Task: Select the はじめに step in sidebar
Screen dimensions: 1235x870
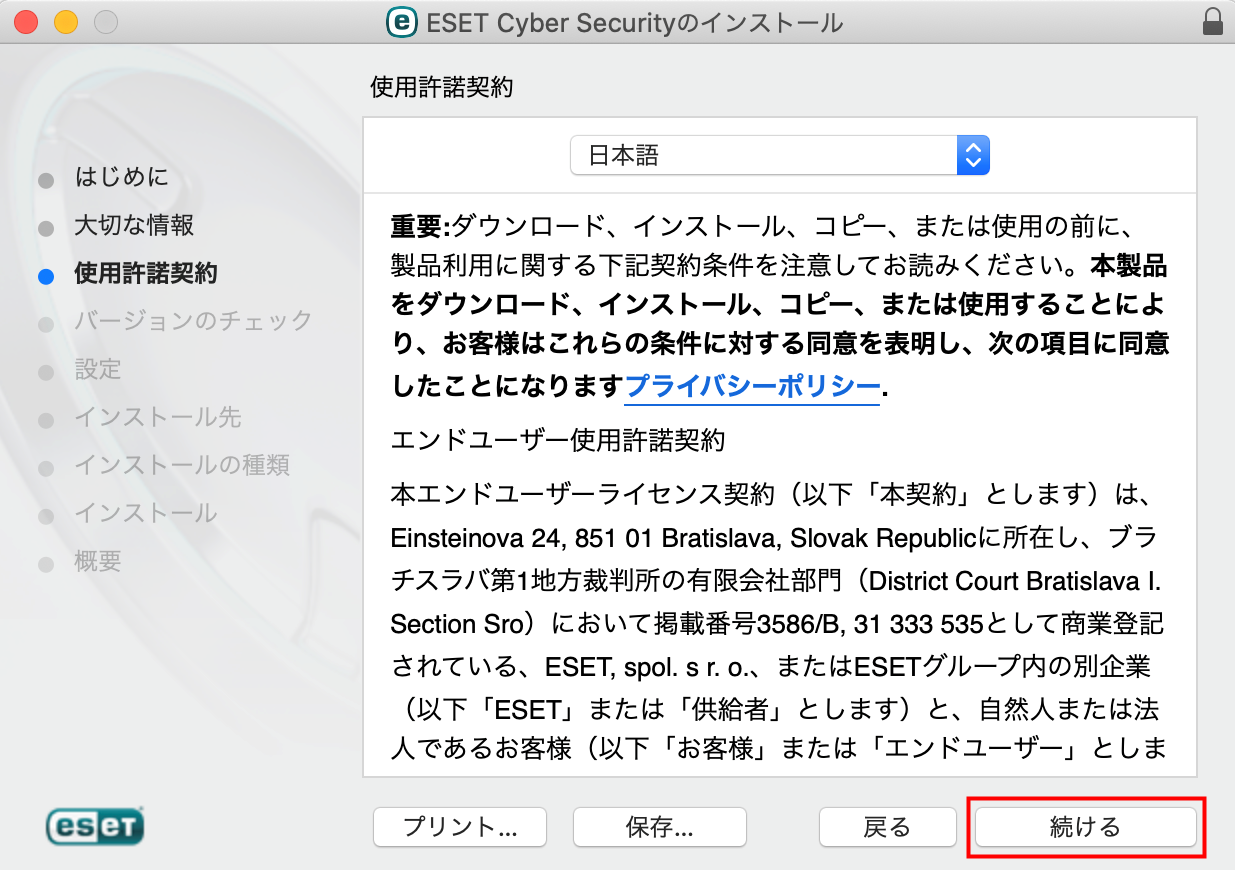Action: click(122, 178)
